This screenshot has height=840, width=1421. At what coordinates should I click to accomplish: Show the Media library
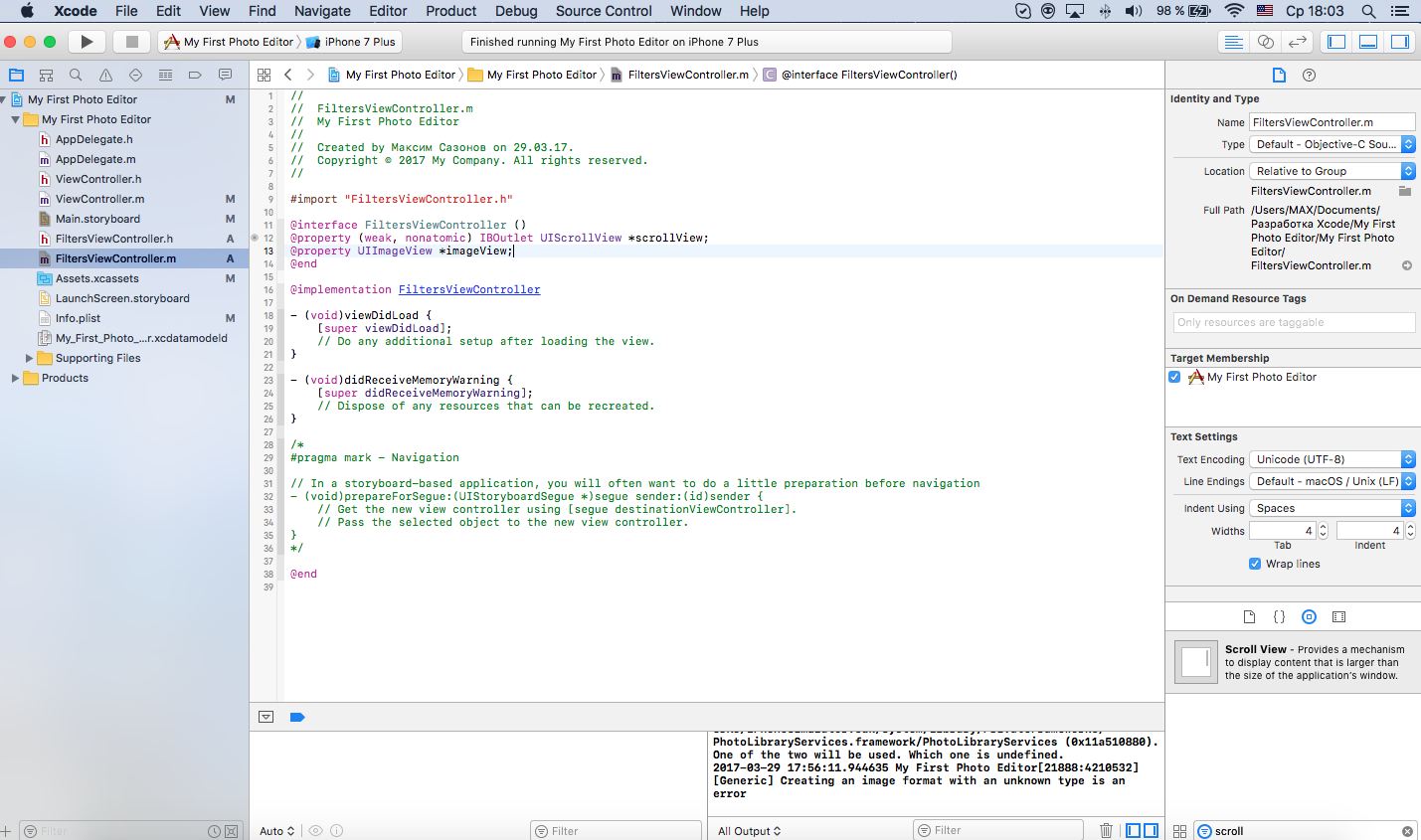coord(1338,616)
